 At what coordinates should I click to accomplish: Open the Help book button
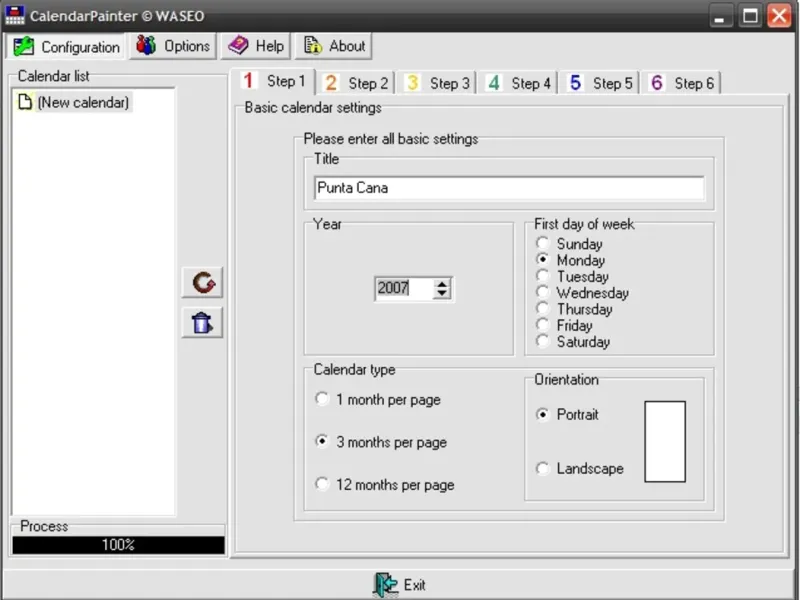(256, 46)
